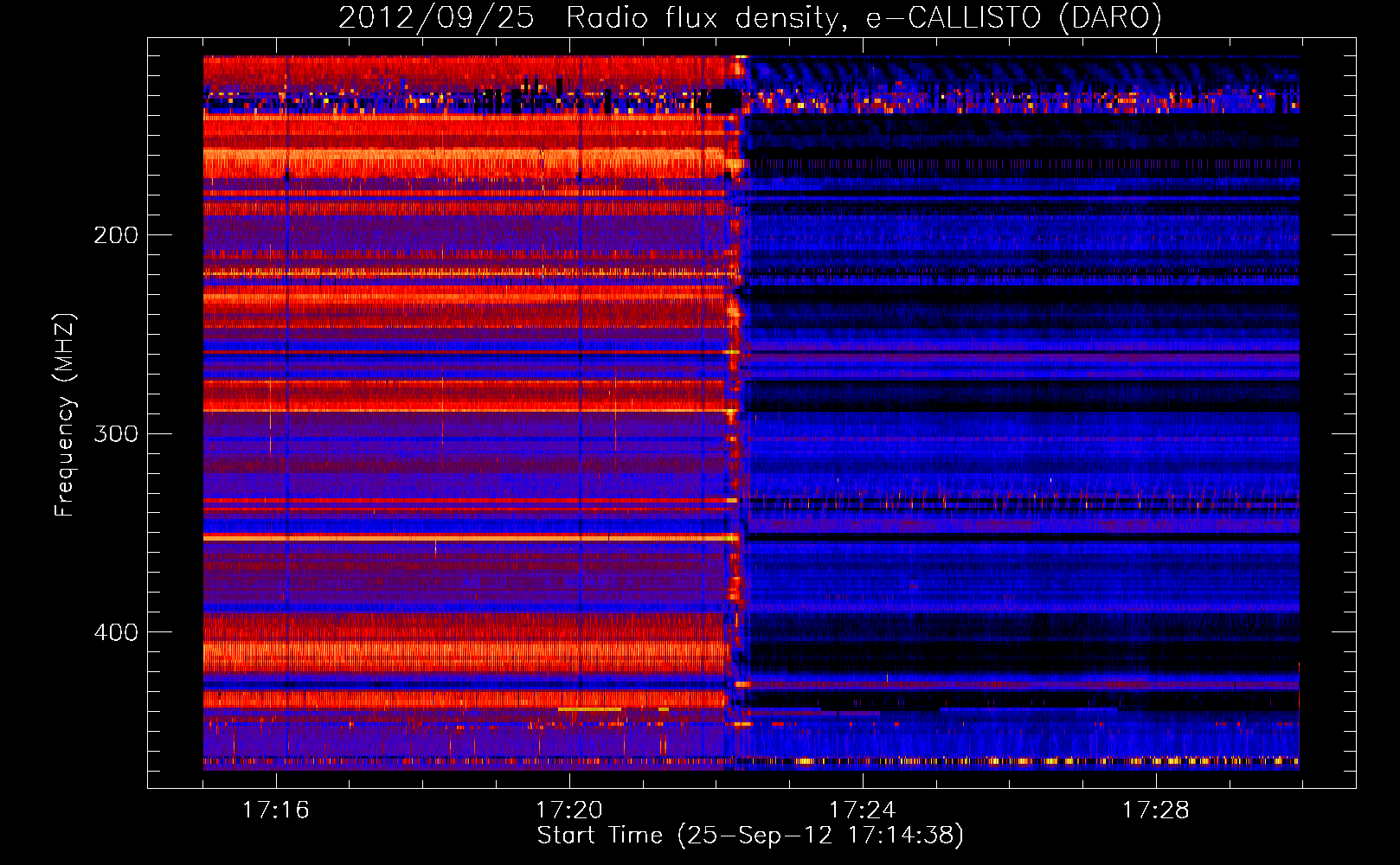Click the 17:20 time tick label
The image size is (1400, 865).
pyautogui.click(x=568, y=811)
